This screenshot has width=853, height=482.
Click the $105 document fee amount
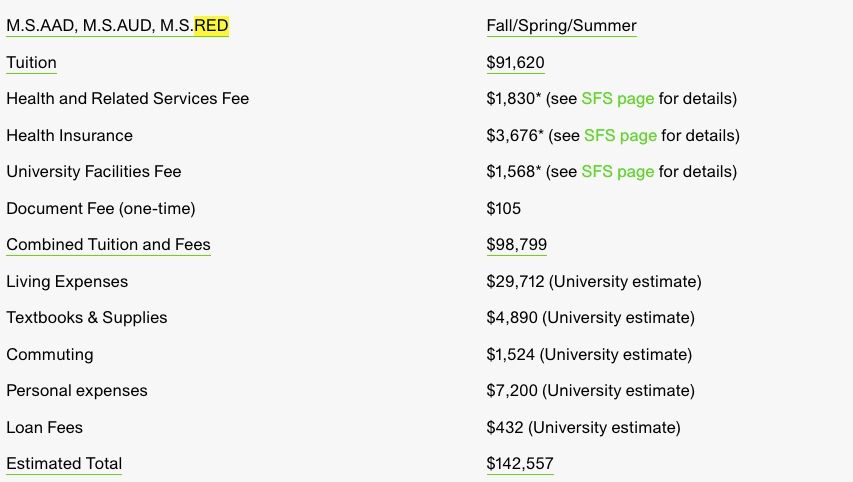coord(504,209)
